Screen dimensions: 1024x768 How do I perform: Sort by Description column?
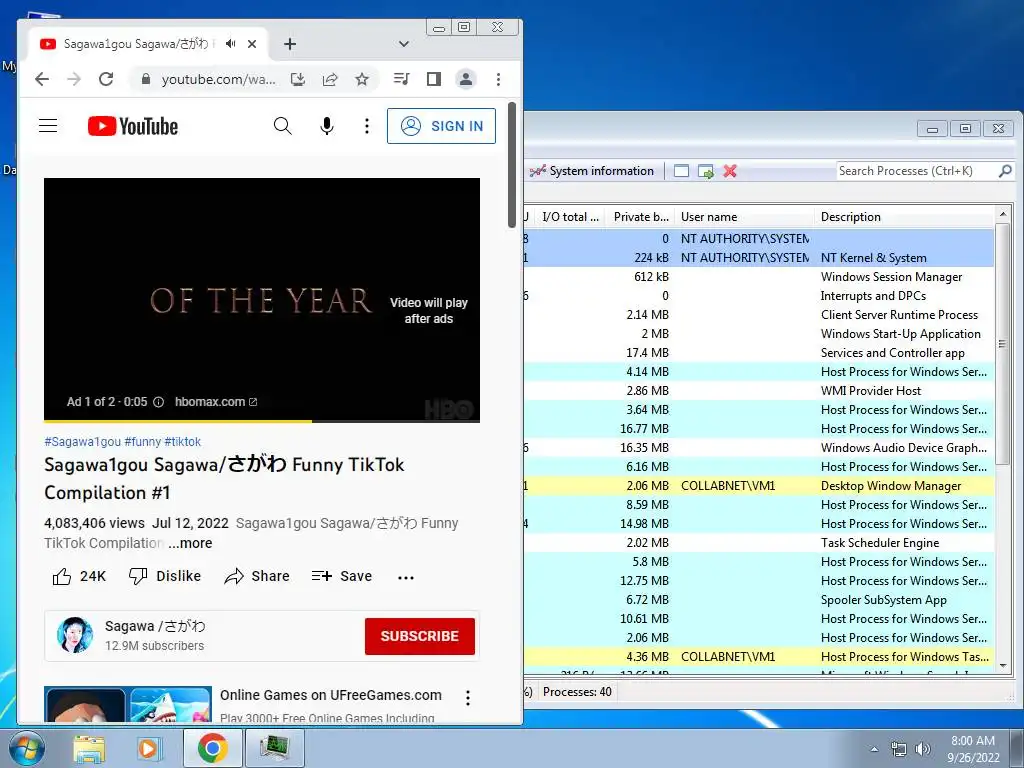pos(904,217)
